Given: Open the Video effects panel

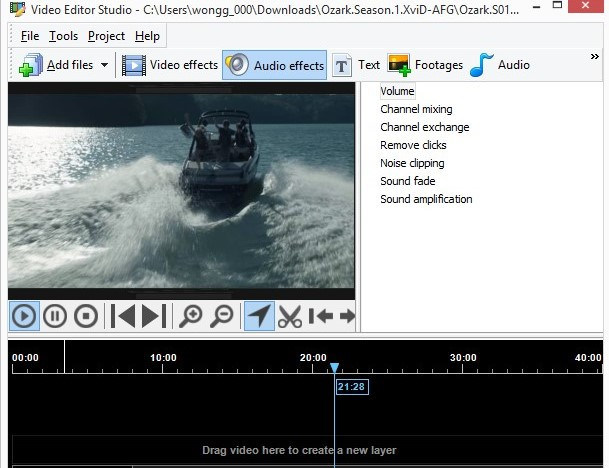Looking at the screenshot, I should click(x=169, y=65).
